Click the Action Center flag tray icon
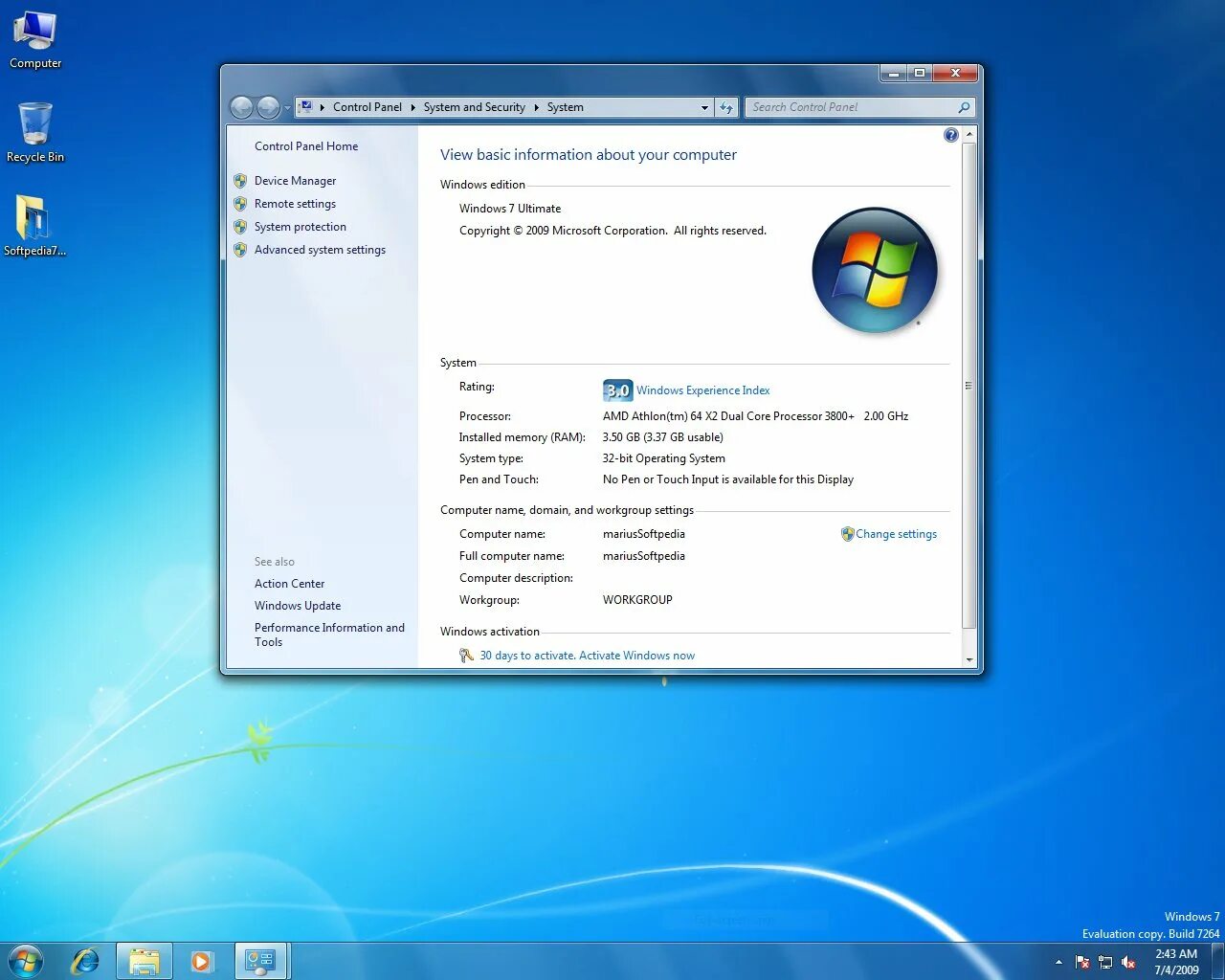This screenshot has width=1225, height=980. click(1082, 962)
